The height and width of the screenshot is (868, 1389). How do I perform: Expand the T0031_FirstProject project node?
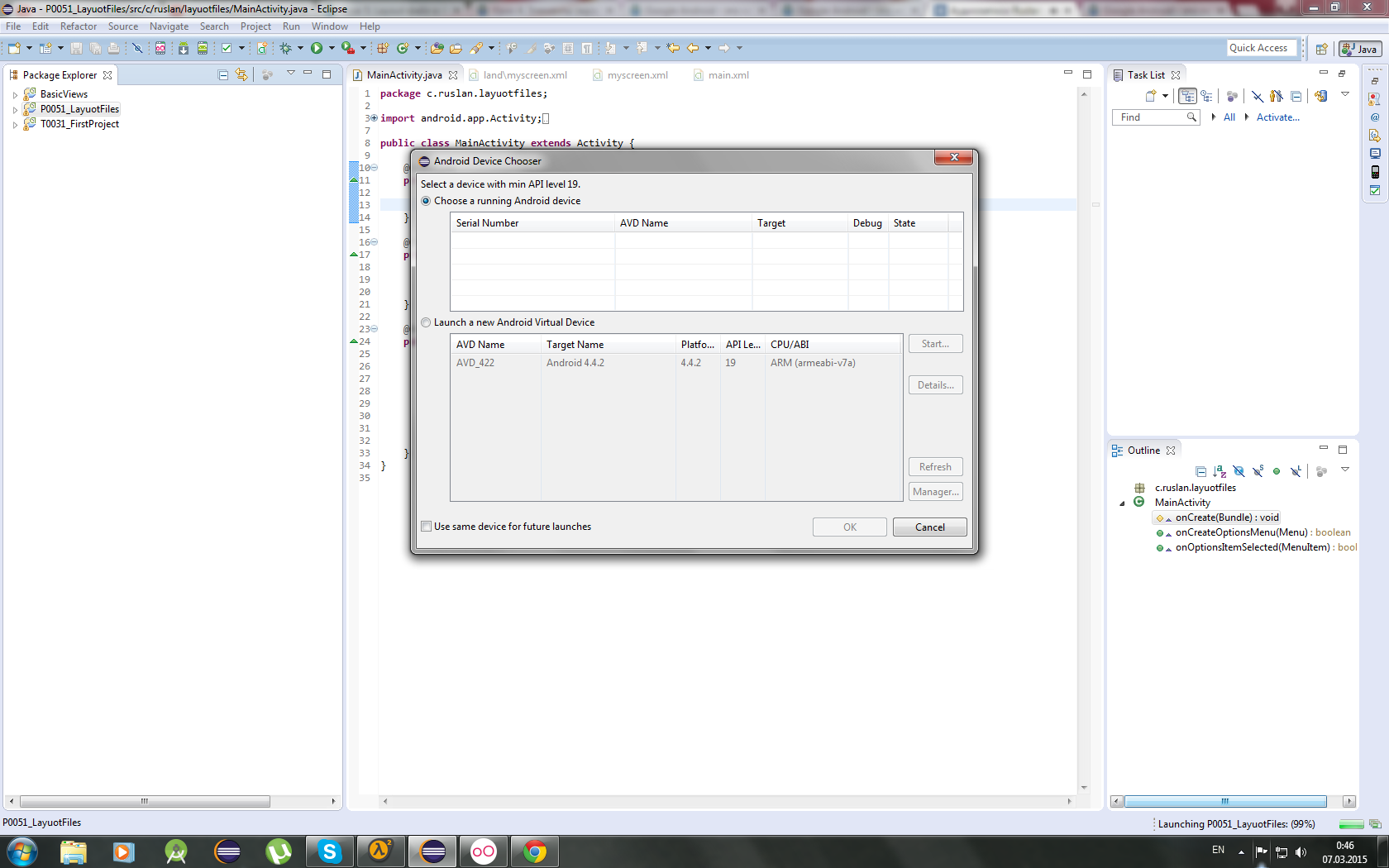click(15, 125)
